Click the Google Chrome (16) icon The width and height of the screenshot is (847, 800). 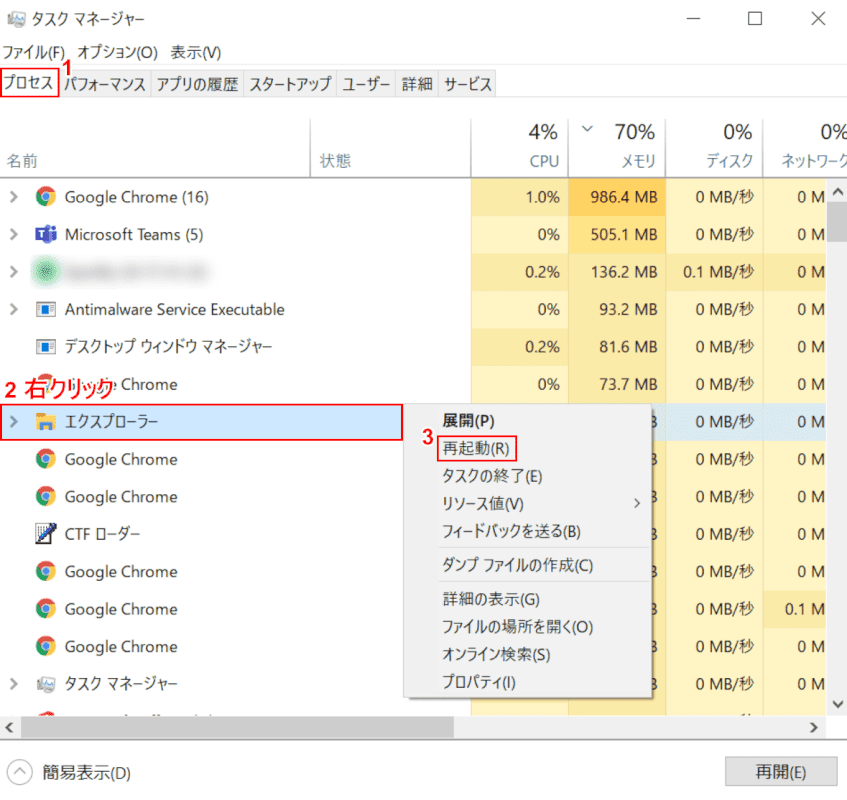click(x=46, y=197)
